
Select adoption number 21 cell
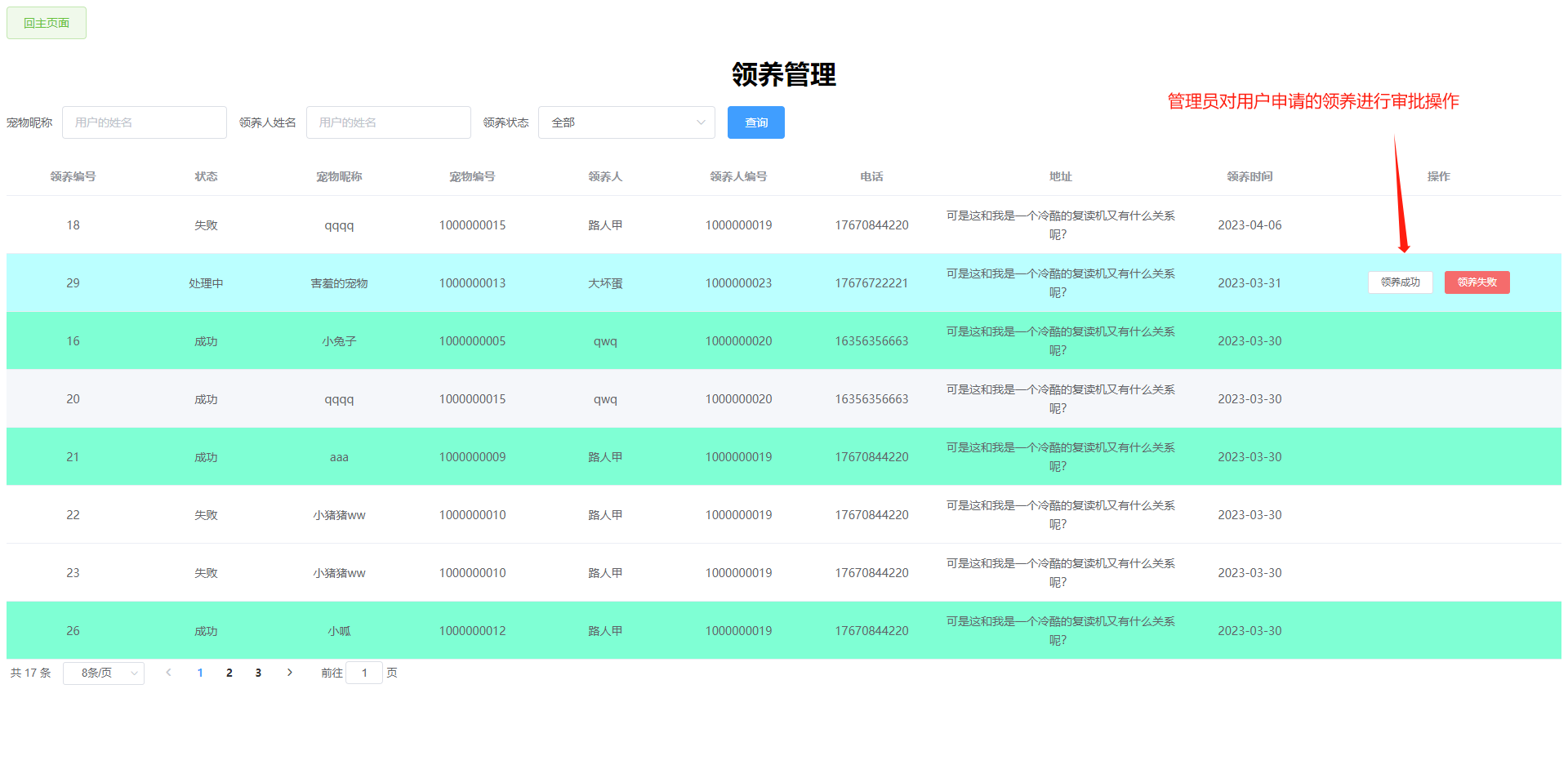click(73, 457)
